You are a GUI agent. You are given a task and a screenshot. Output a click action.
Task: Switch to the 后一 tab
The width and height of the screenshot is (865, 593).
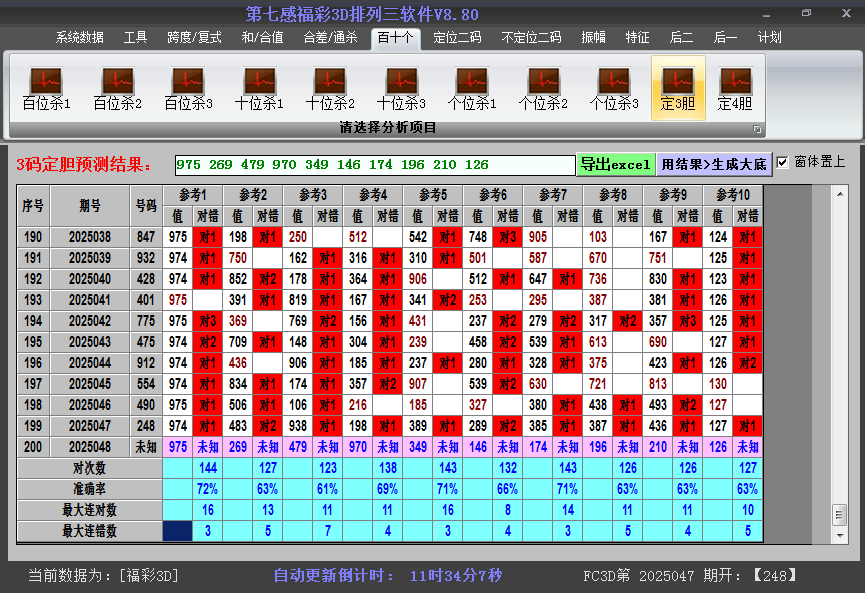pyautogui.click(x=725, y=38)
